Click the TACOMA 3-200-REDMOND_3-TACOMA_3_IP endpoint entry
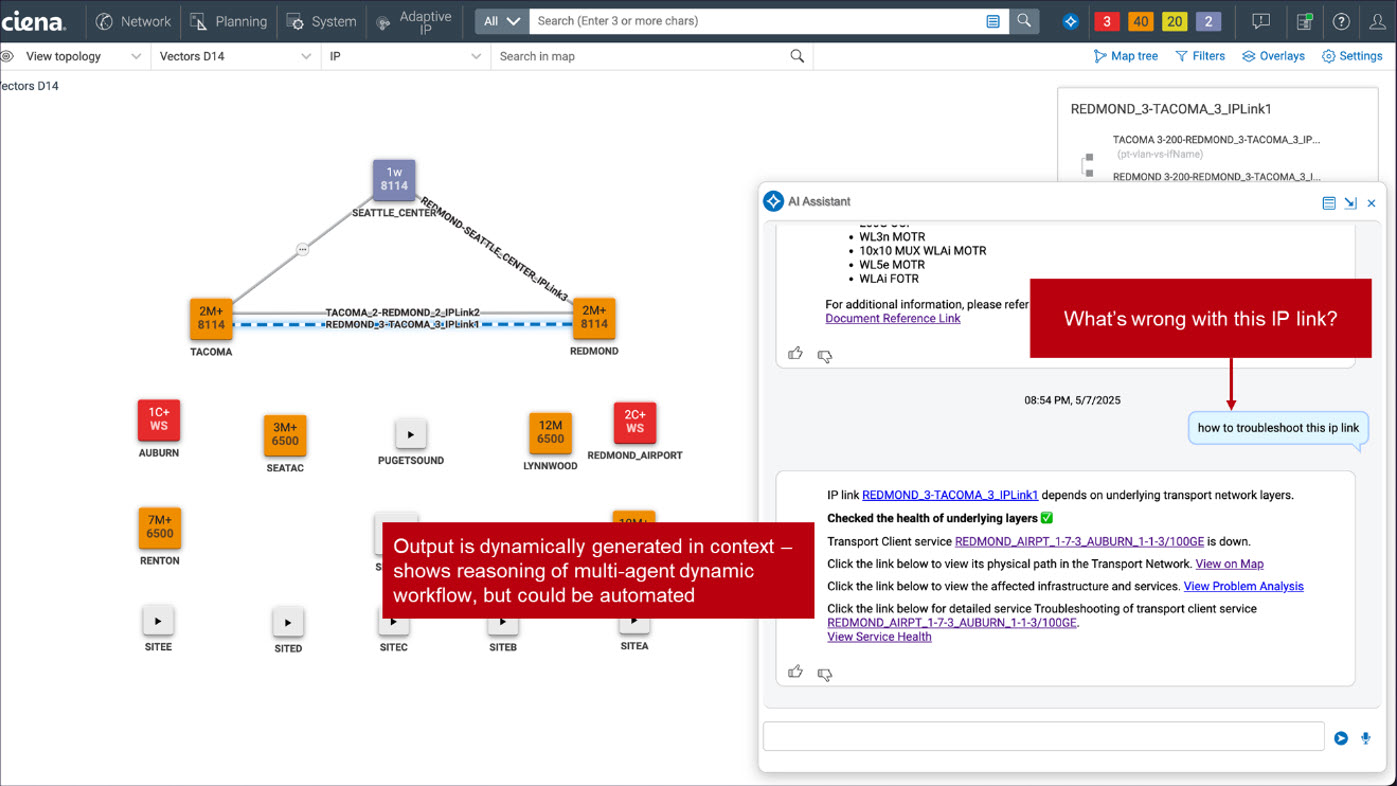 coord(1216,140)
